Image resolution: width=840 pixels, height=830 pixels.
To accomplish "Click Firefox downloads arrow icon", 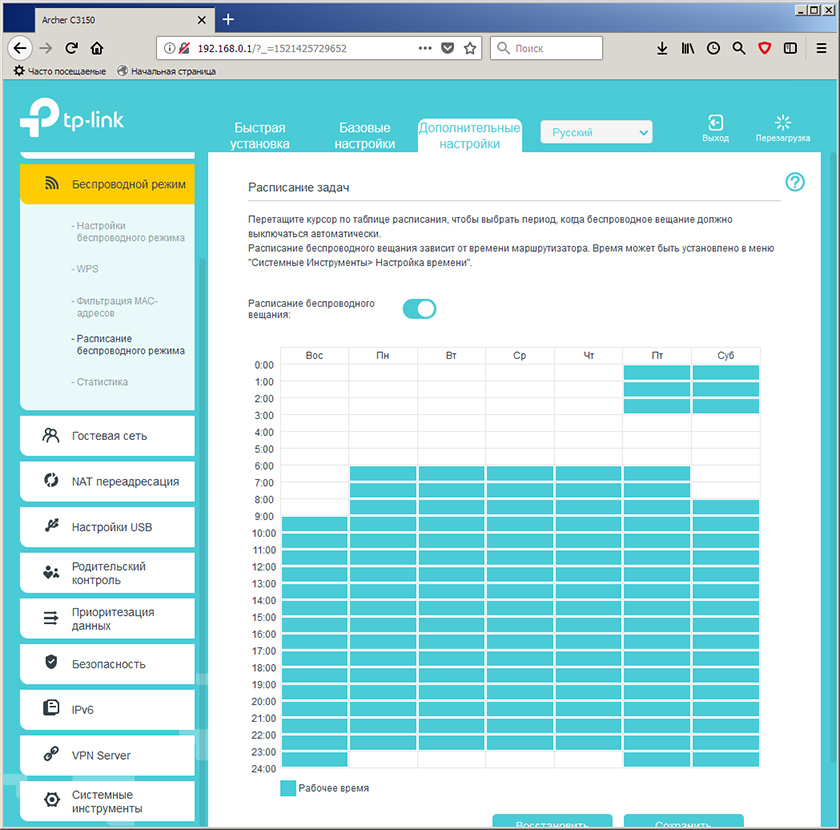I will click(662, 48).
